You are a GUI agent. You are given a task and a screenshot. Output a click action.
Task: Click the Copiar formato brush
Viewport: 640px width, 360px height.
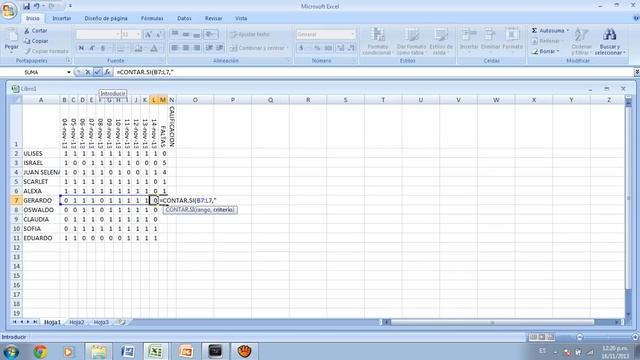pyautogui.click(x=27, y=51)
